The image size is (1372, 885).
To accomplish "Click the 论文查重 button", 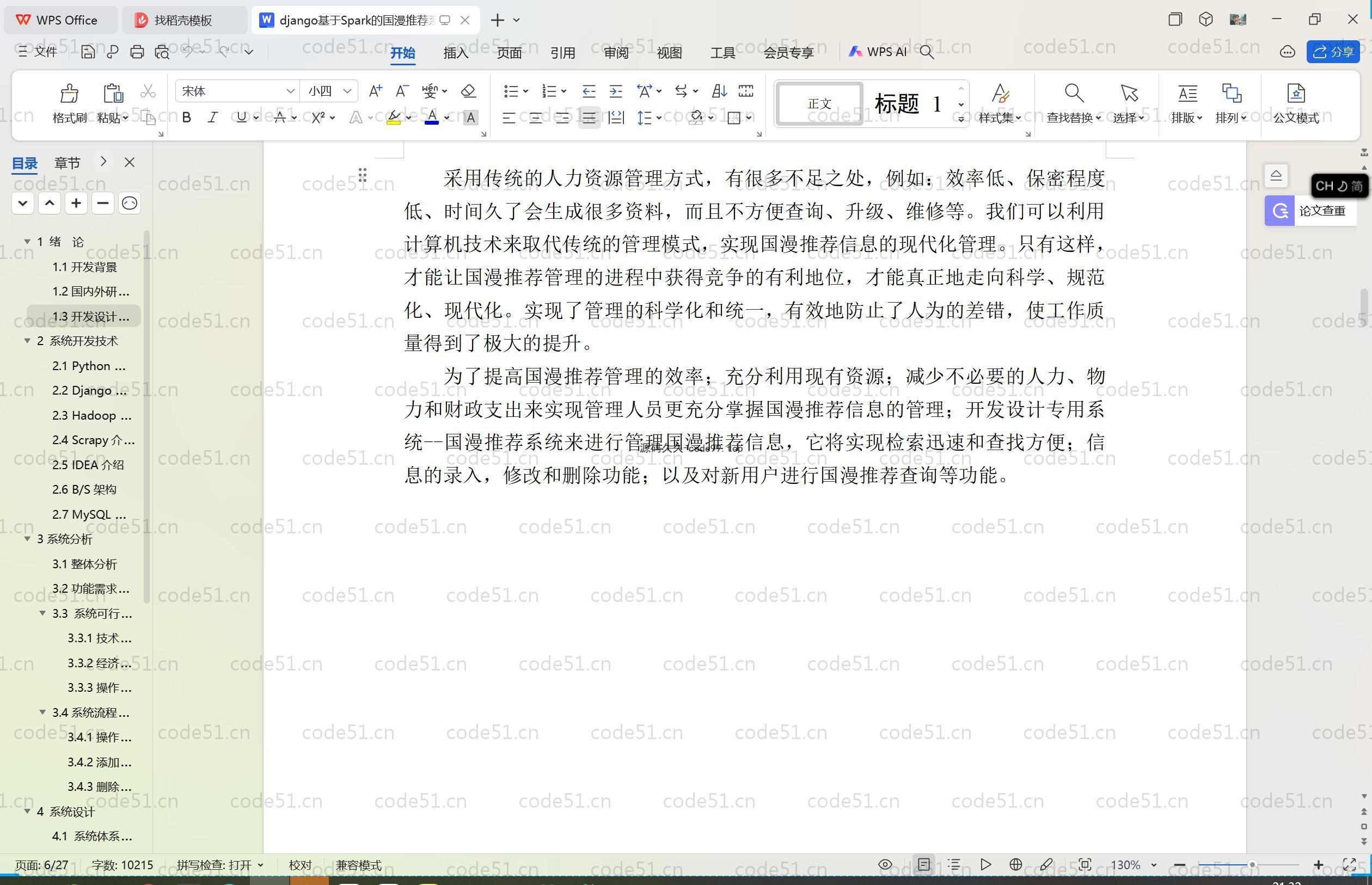I will coord(1310,211).
